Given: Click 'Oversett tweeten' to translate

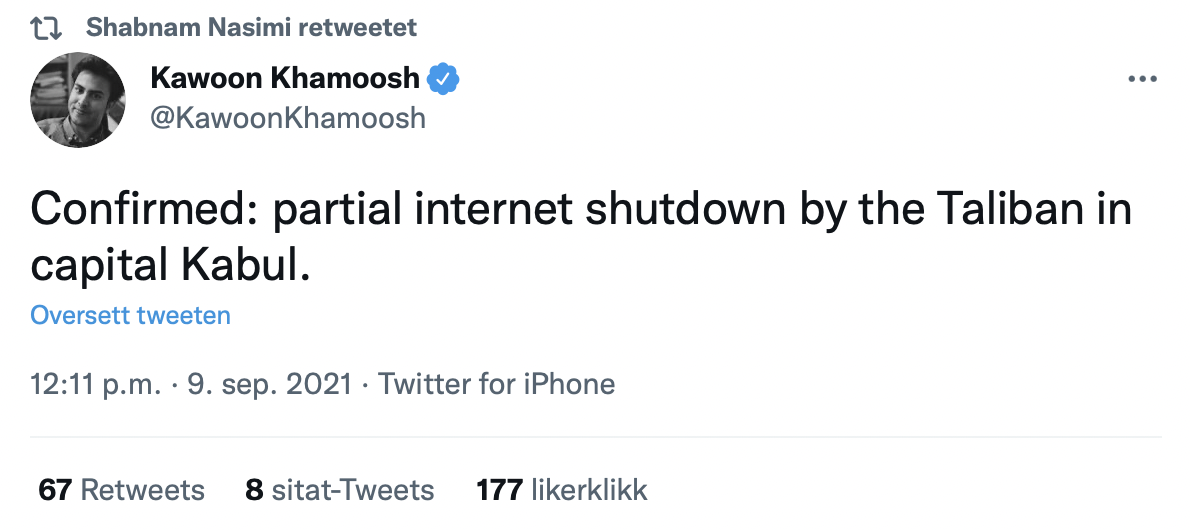Looking at the screenshot, I should [x=131, y=314].
